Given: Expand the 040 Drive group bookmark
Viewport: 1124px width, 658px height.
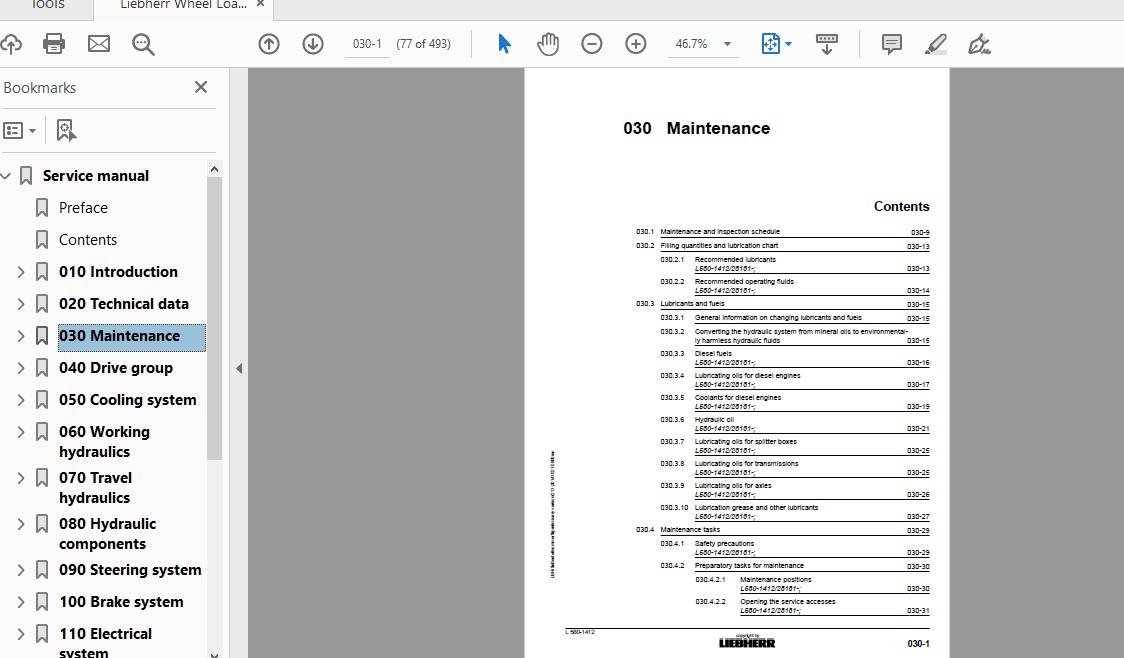Looking at the screenshot, I should point(20,367).
